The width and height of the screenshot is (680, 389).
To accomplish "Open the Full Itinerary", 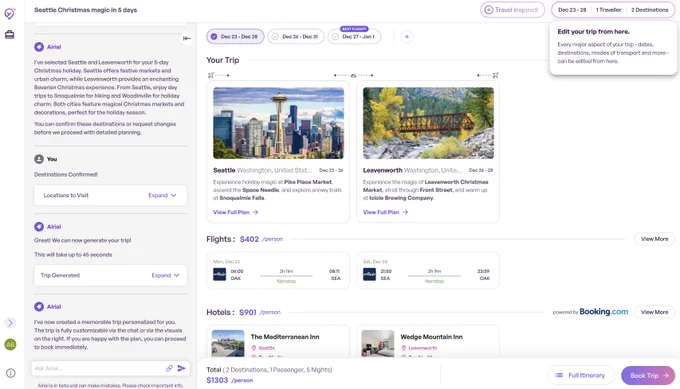I will (581, 376).
